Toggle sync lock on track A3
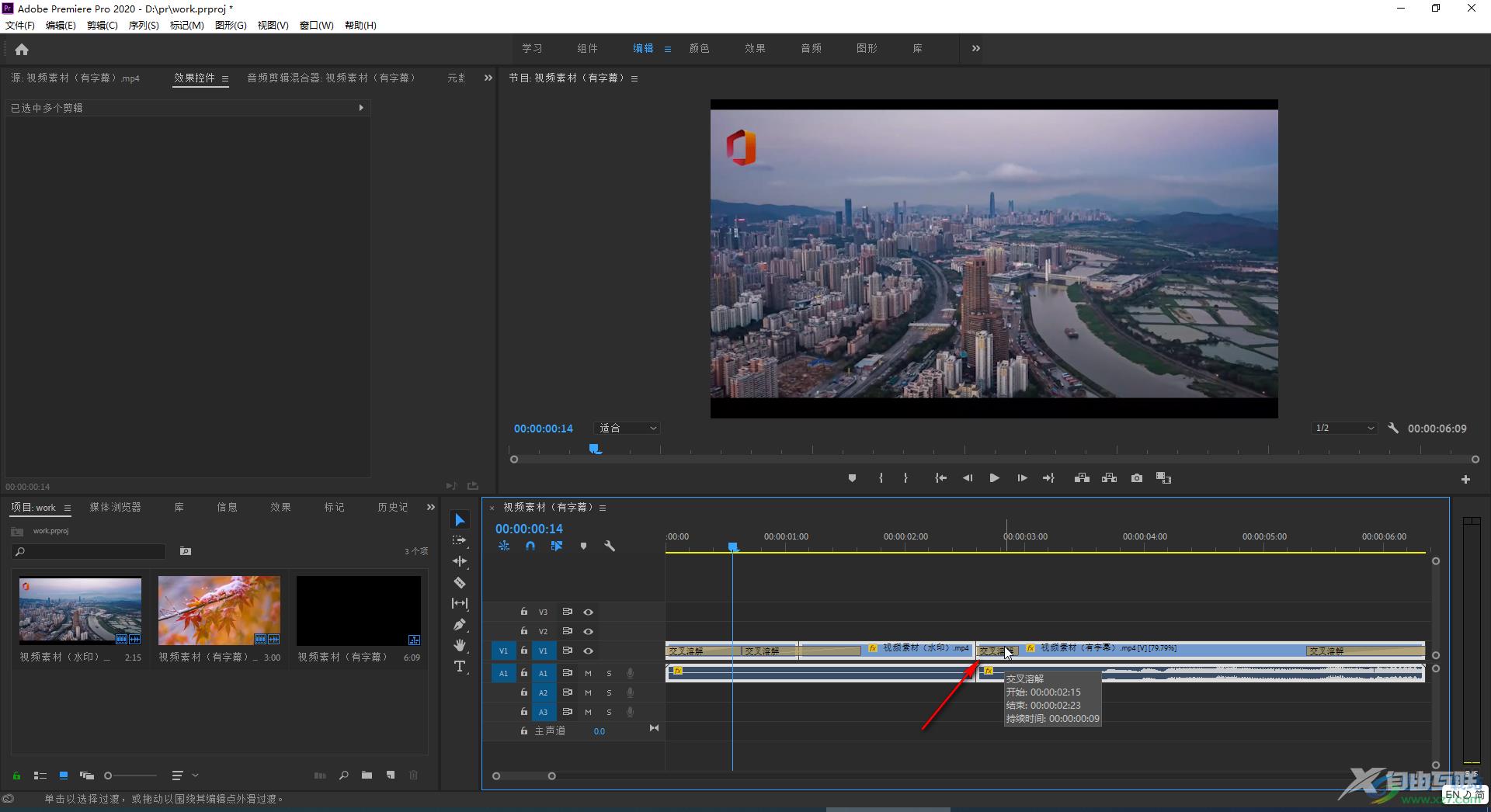This screenshot has height=812, width=1491. 567,712
